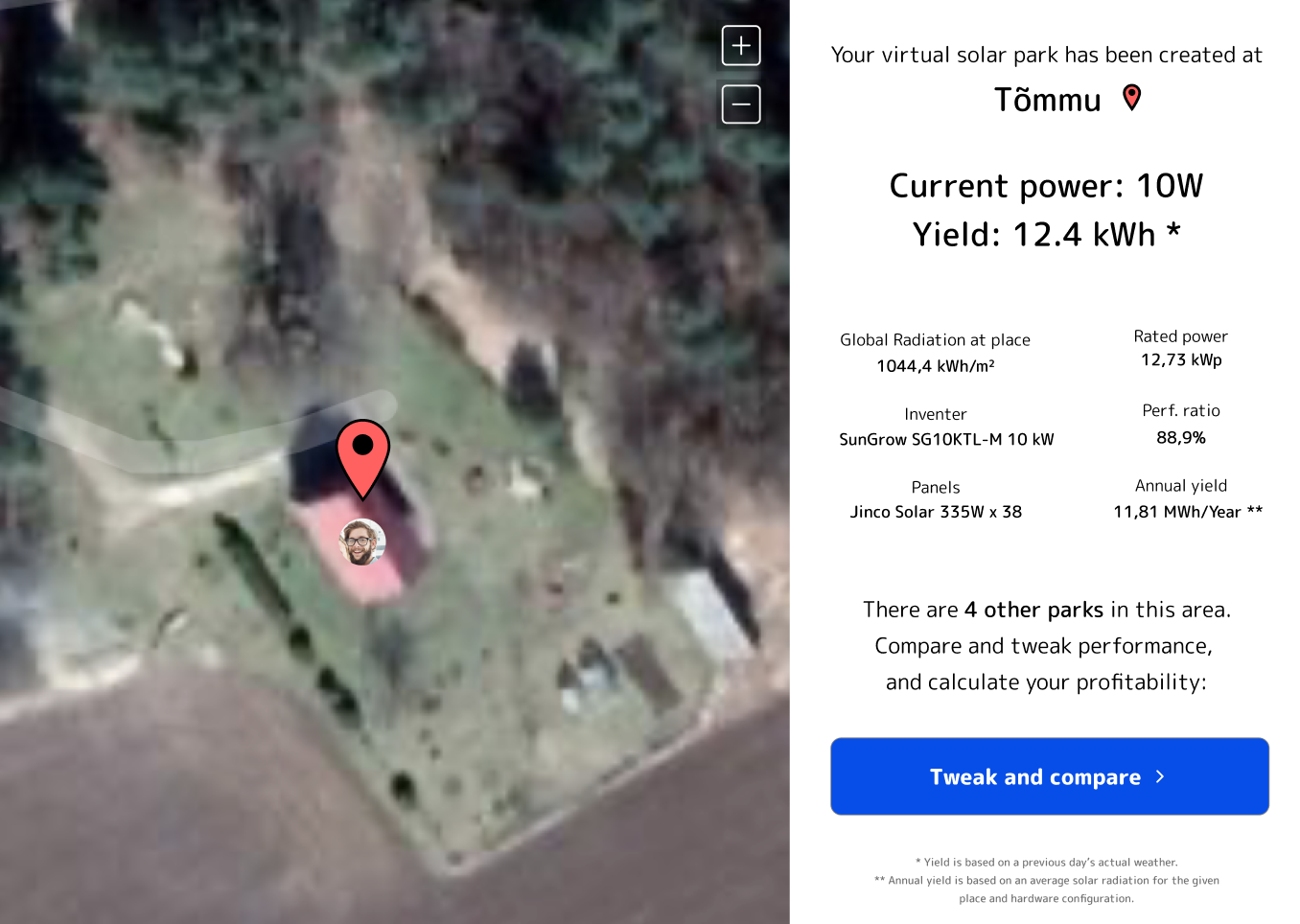Click the Global Radiation 1044,4 kWh/m² value
Image resolution: width=1300 pixels, height=924 pixels.
pos(936,366)
